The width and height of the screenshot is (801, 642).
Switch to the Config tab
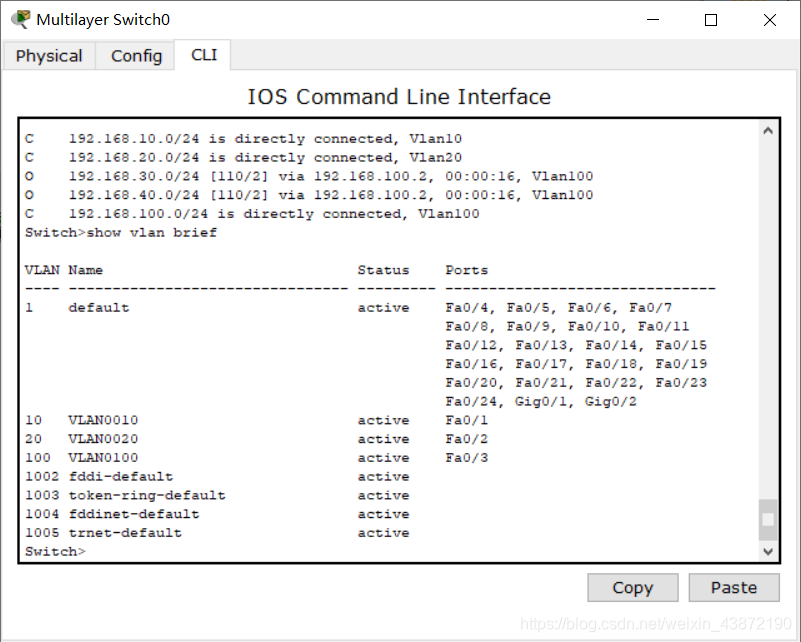pyautogui.click(x=136, y=56)
